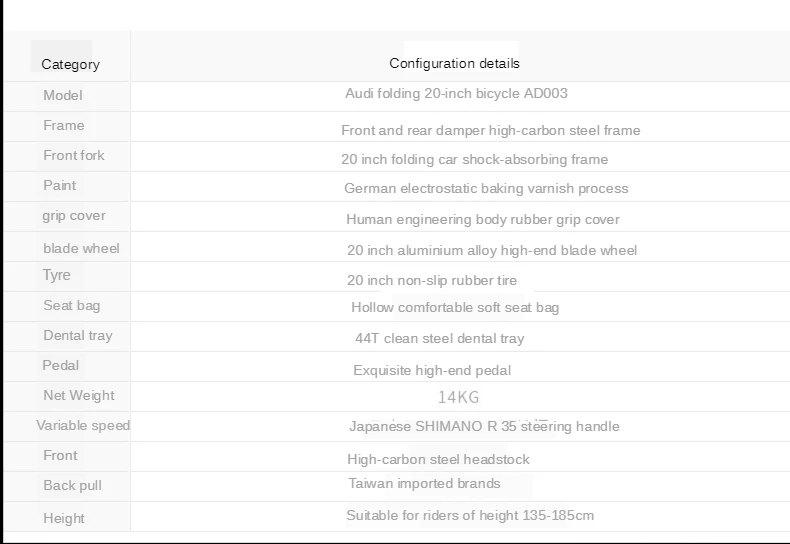Select the Pedal row label
This screenshot has width=790, height=544.
pos(61,365)
